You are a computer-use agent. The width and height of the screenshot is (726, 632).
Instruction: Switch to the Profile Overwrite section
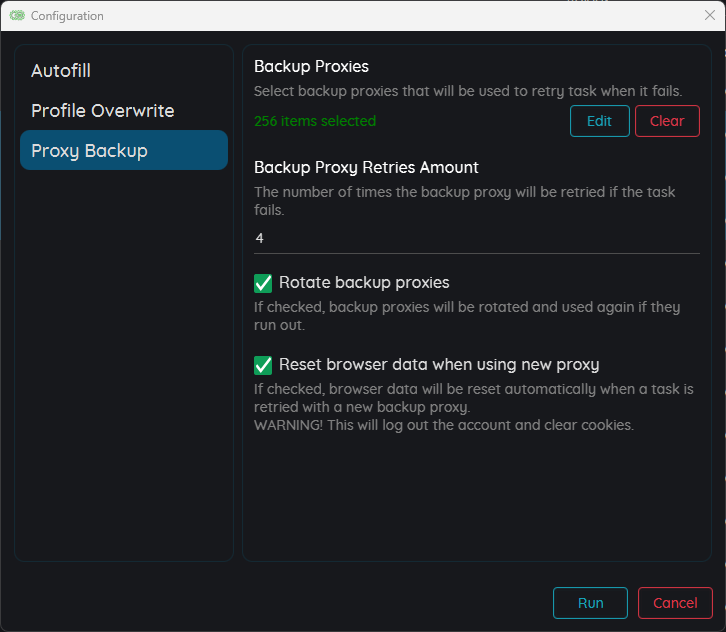pos(102,111)
